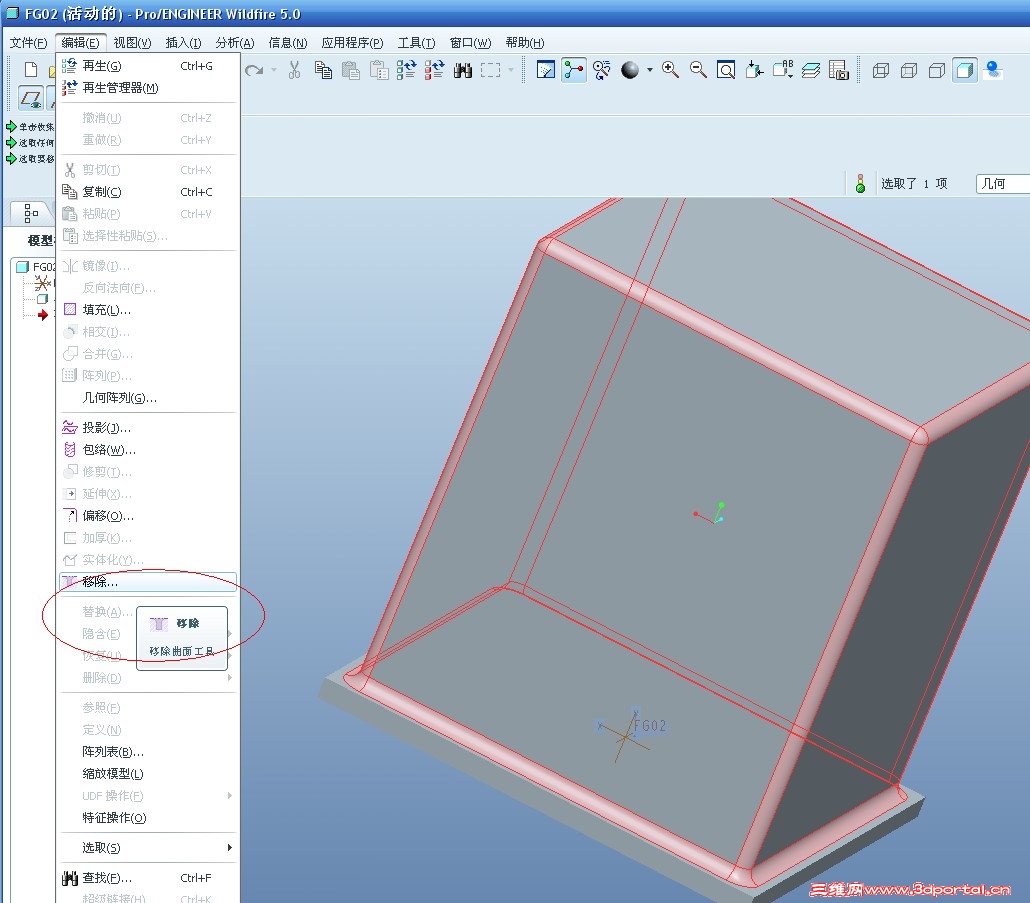
Task: Open the appearance gallery sphere icon
Action: 629,70
